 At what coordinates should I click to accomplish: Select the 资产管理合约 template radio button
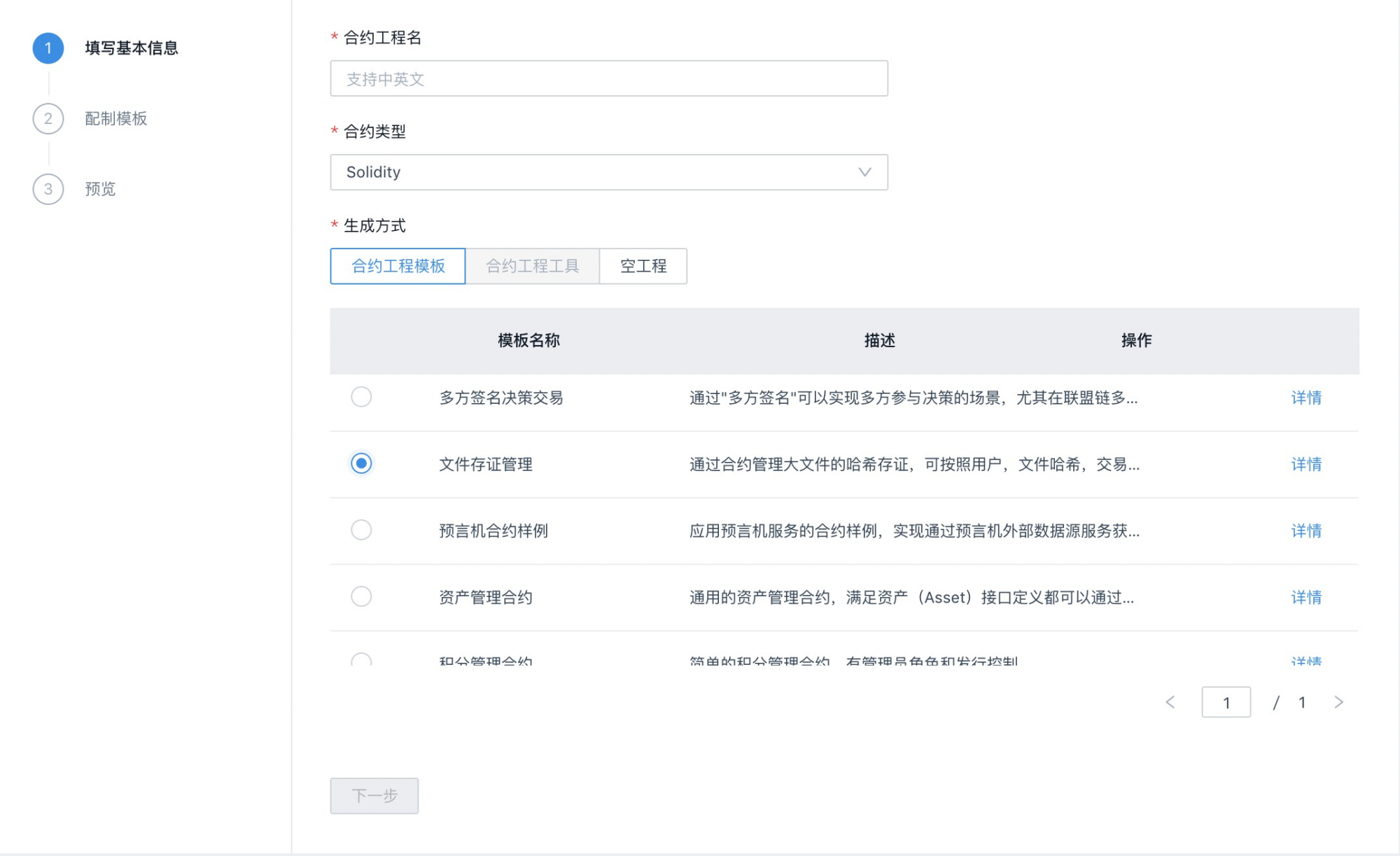361,596
